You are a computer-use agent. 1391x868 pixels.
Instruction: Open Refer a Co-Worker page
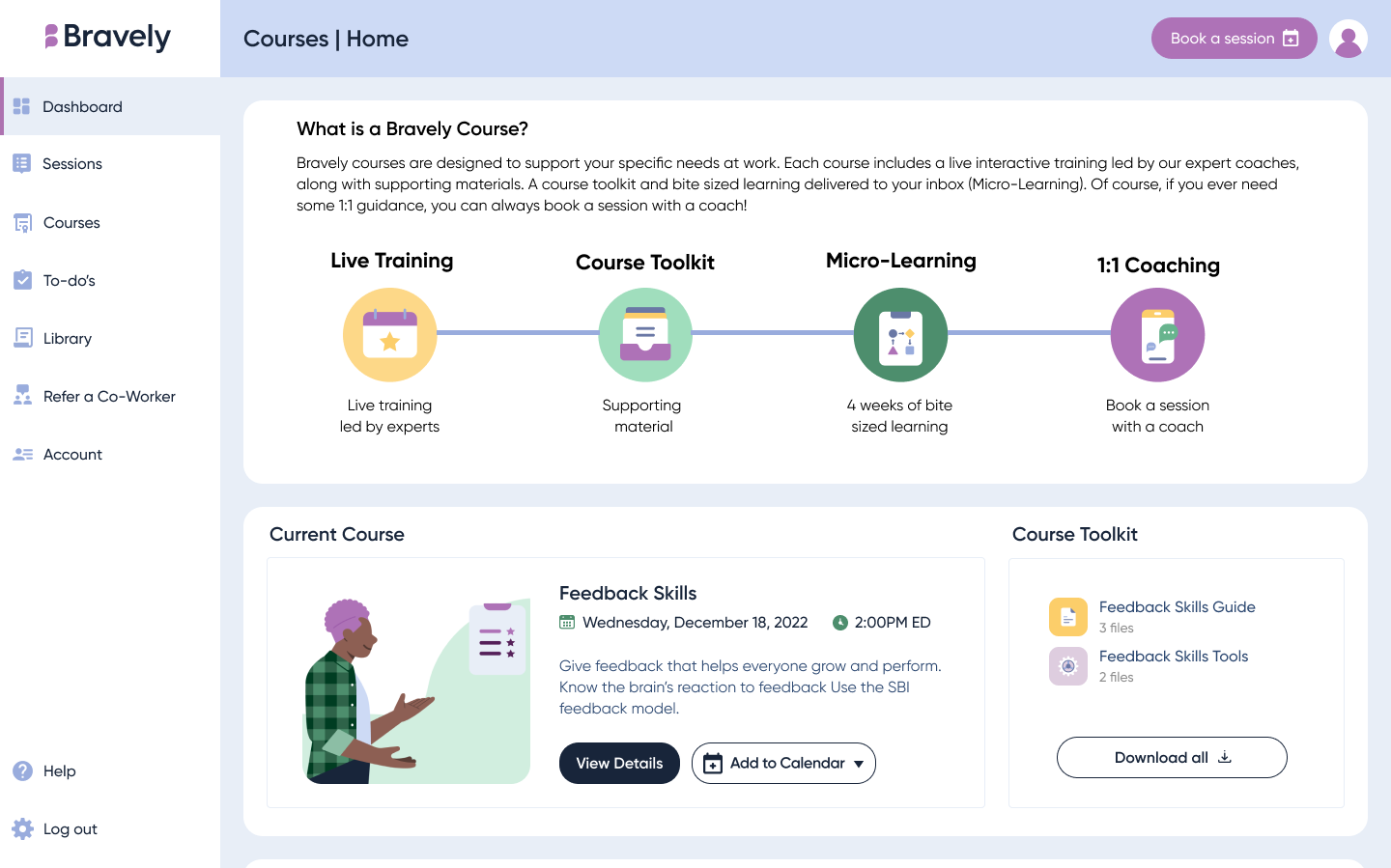tap(109, 397)
